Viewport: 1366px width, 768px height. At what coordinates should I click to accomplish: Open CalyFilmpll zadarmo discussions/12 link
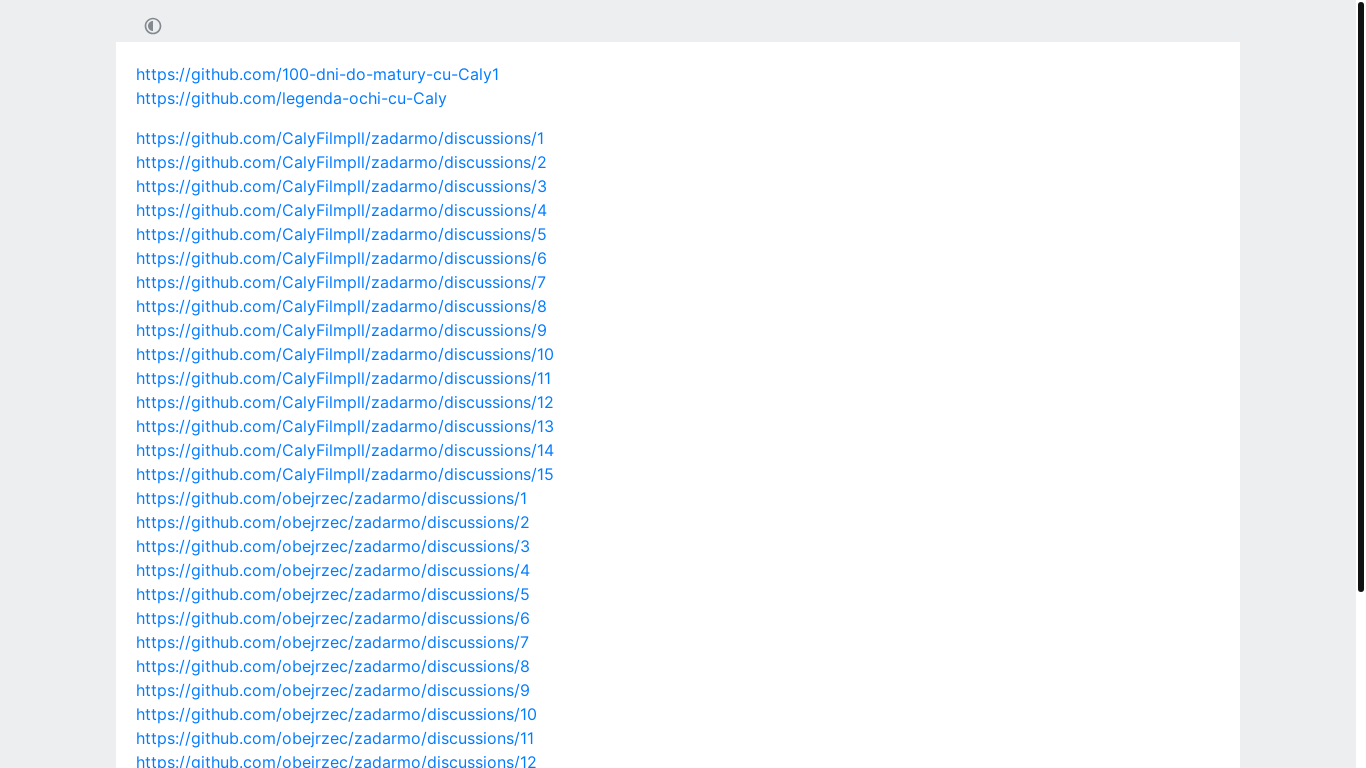[x=345, y=402]
